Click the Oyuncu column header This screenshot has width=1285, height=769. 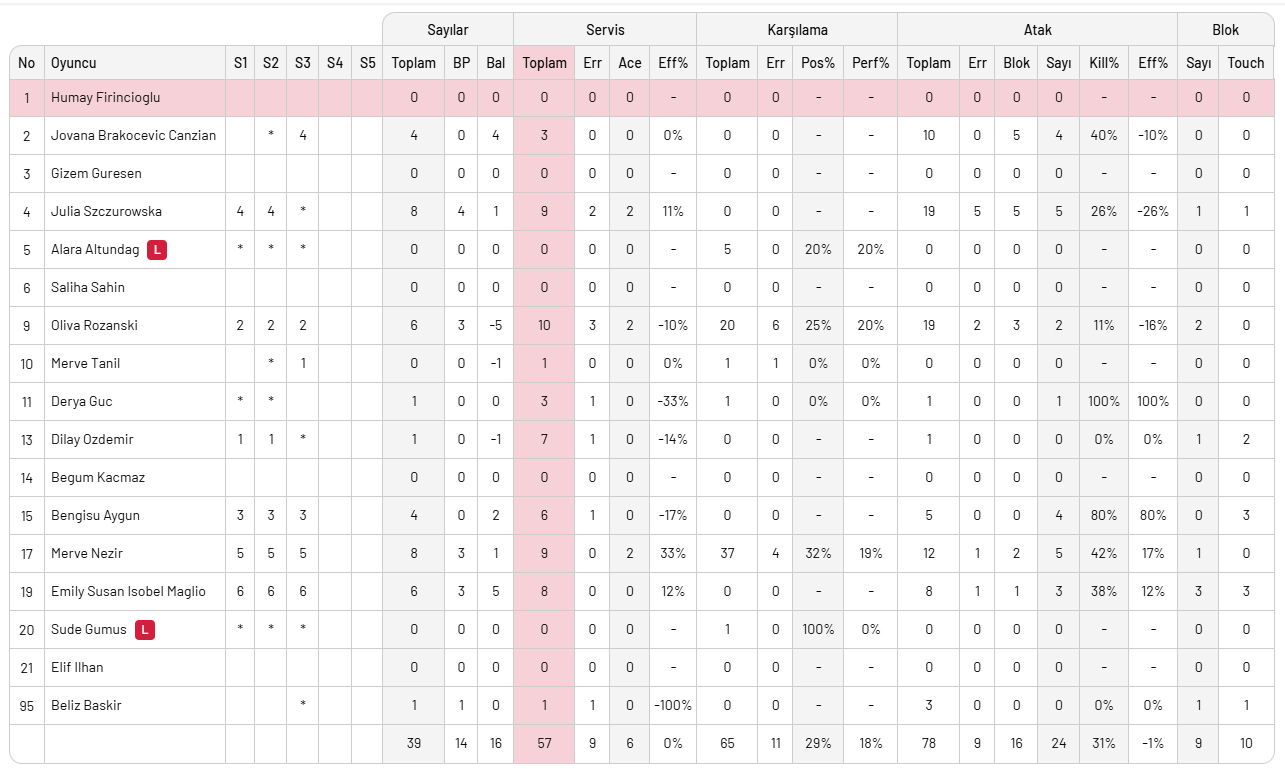point(74,63)
